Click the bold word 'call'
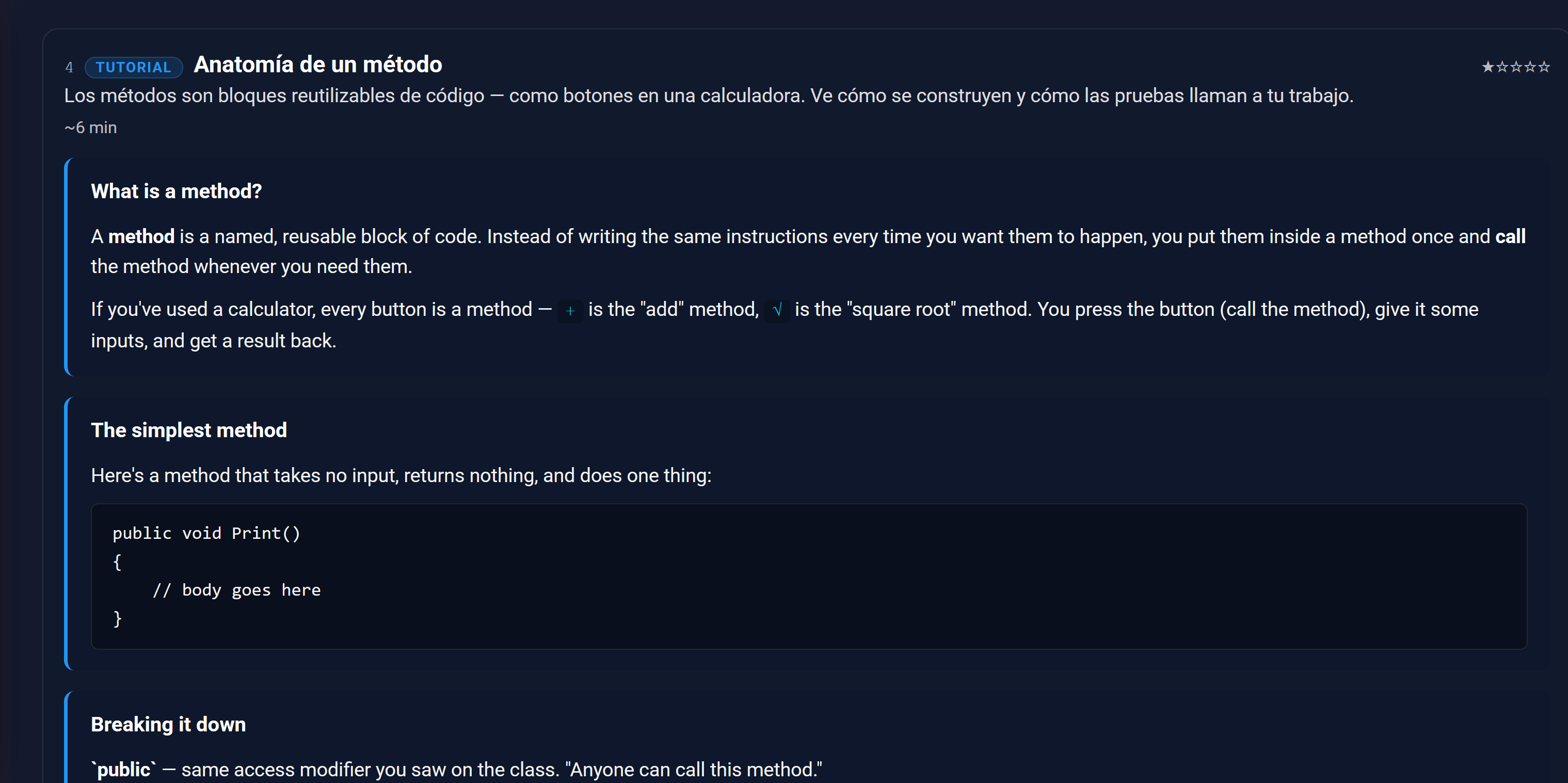 pyautogui.click(x=1511, y=236)
